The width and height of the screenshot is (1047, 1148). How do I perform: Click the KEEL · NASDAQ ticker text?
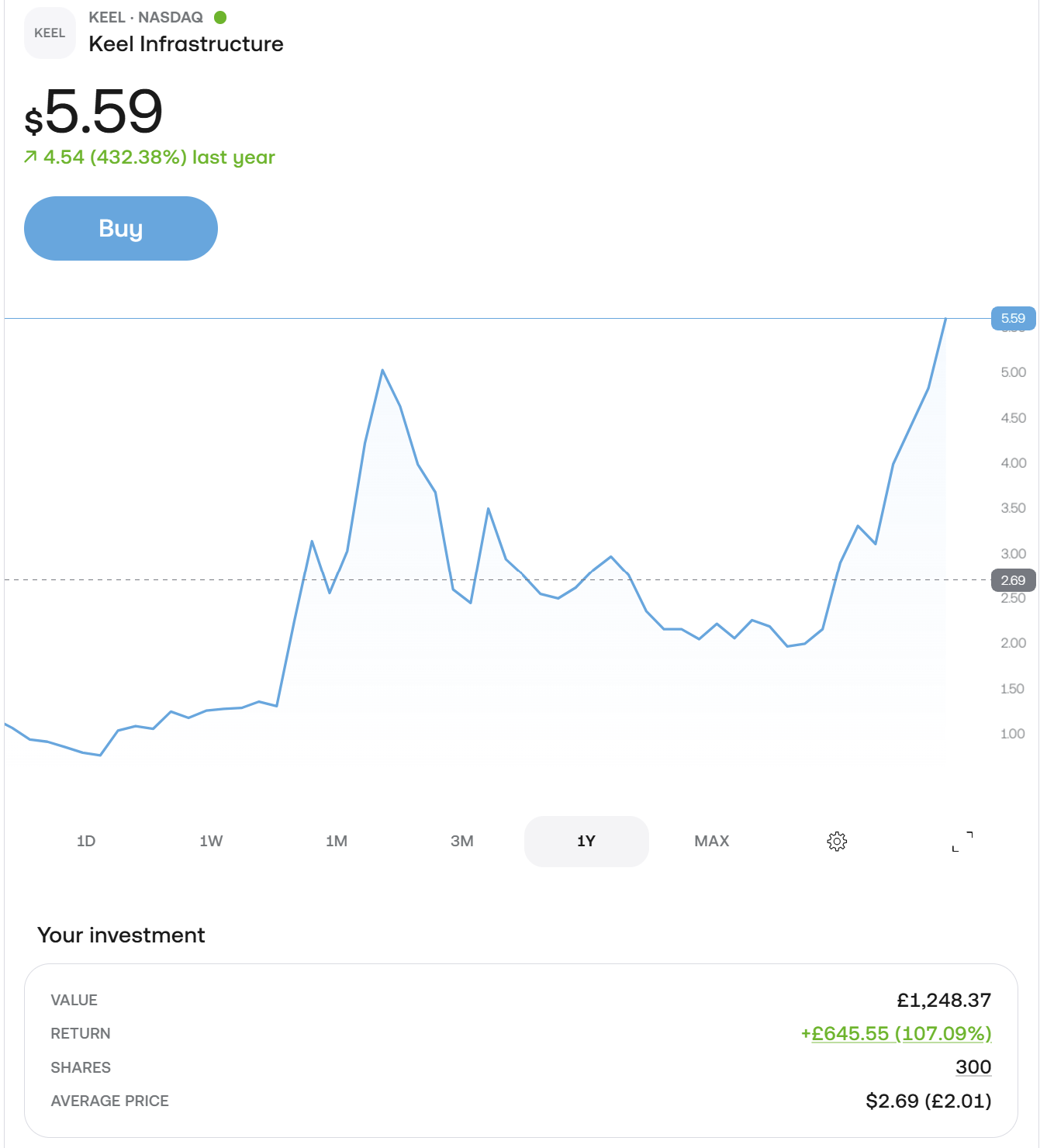146,17
